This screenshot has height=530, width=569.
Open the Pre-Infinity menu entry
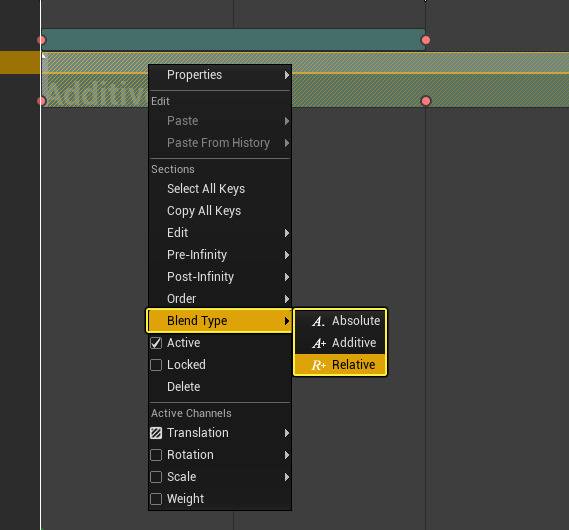click(220, 255)
